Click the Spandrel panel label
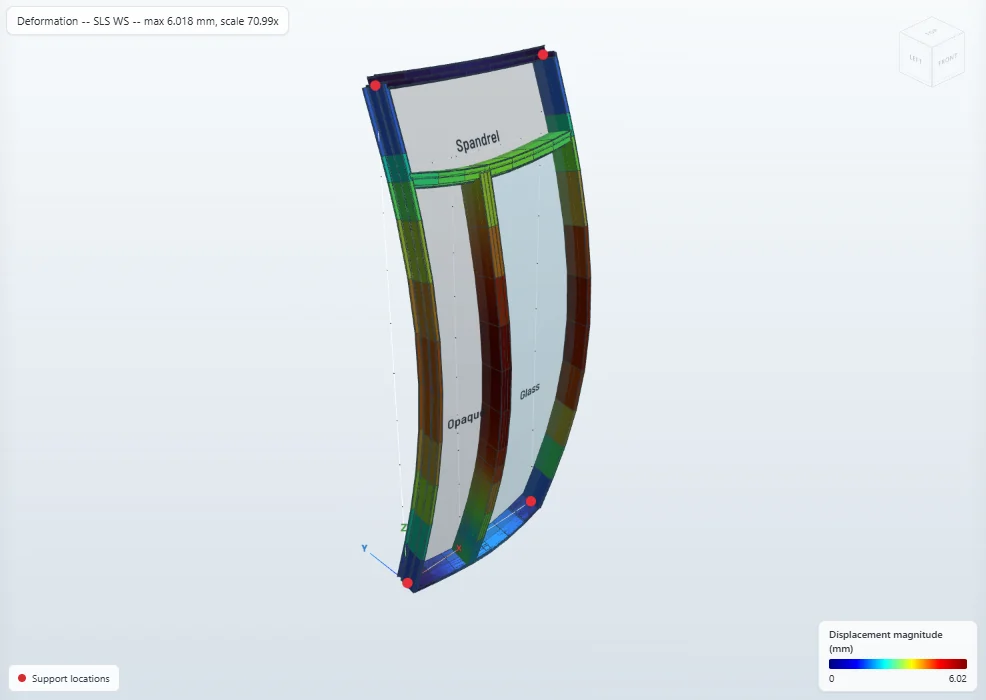986x700 pixels. pos(478,142)
